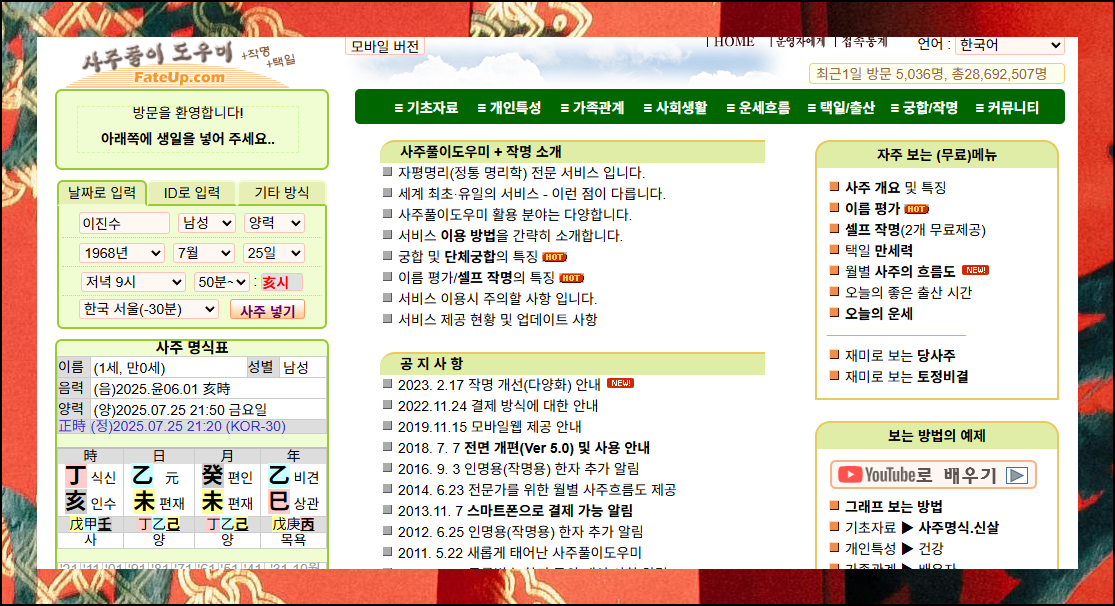Click the red 亥시 time field
Image resolution: width=1115 pixels, height=606 pixels.
click(x=281, y=282)
